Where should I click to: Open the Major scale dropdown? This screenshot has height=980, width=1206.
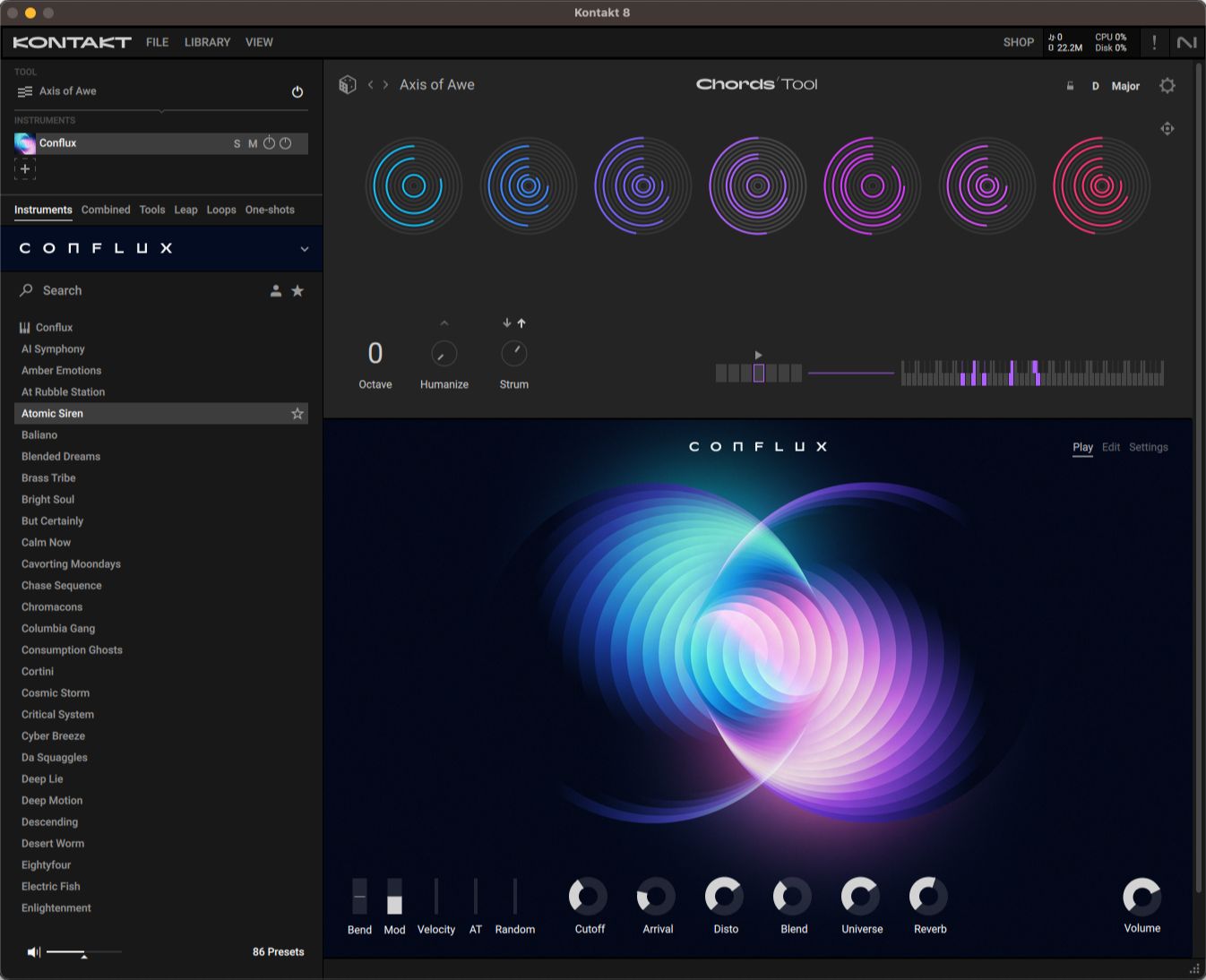coord(1125,86)
